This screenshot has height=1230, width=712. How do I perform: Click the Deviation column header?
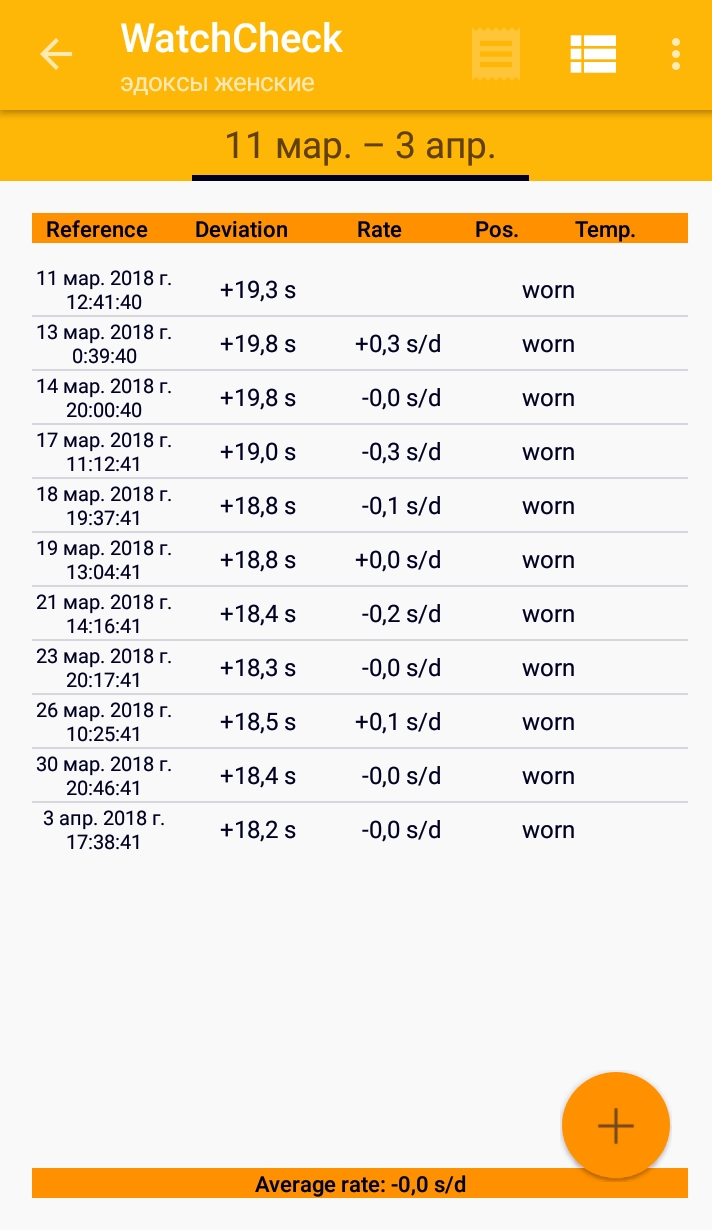point(241,229)
